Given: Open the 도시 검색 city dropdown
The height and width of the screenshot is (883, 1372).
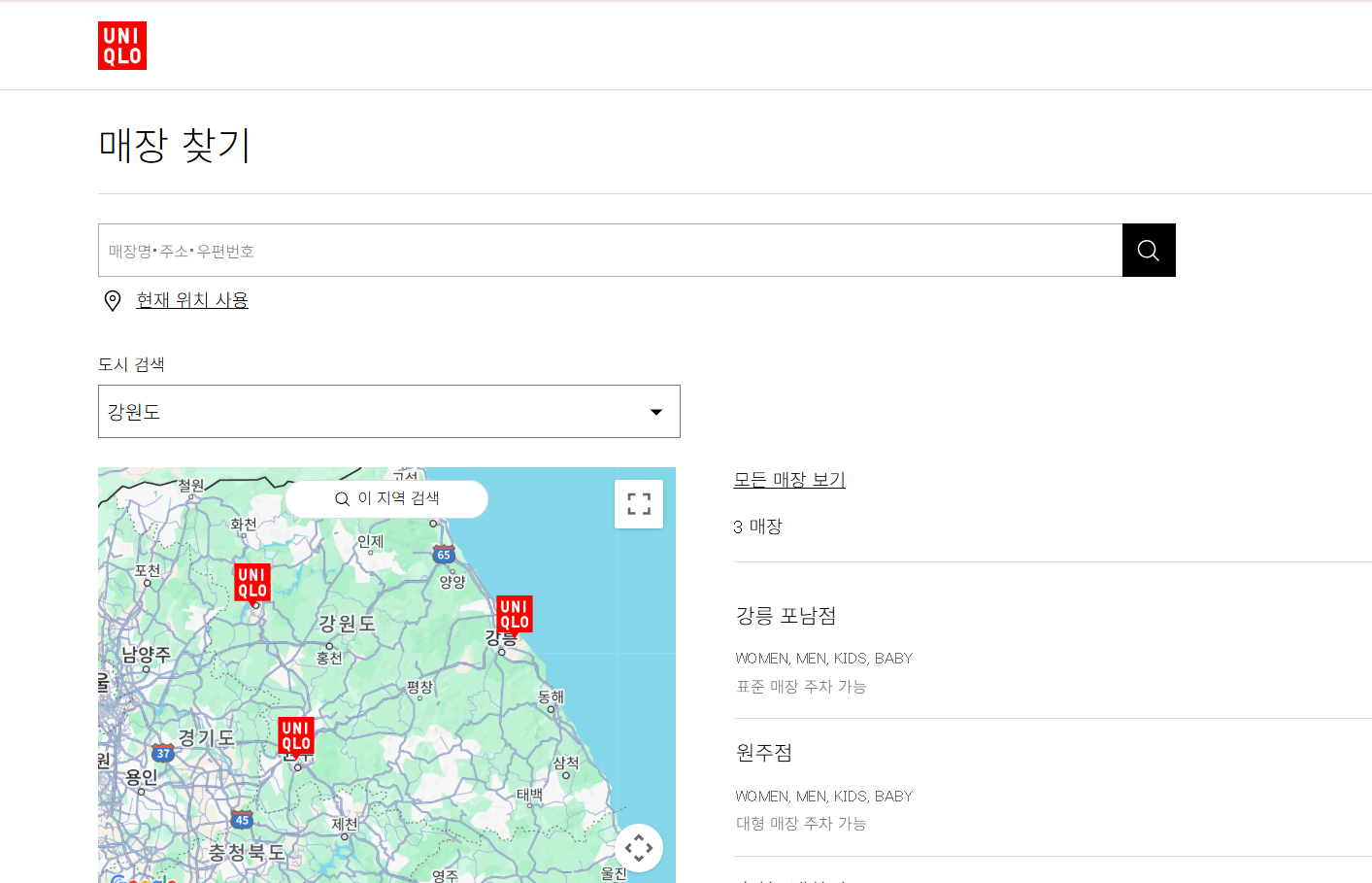Looking at the screenshot, I should [x=388, y=411].
